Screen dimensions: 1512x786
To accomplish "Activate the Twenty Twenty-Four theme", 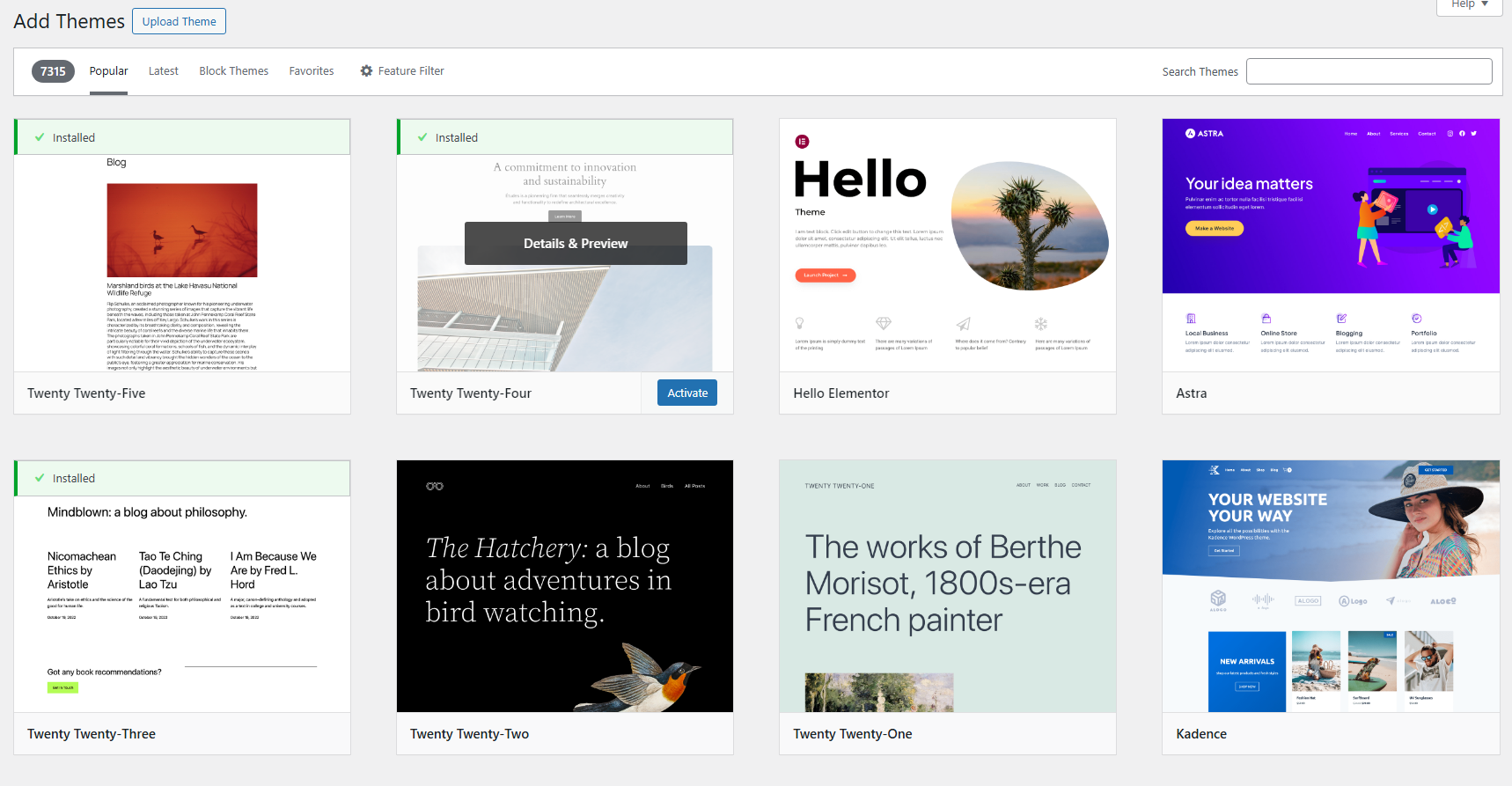I will coord(686,393).
